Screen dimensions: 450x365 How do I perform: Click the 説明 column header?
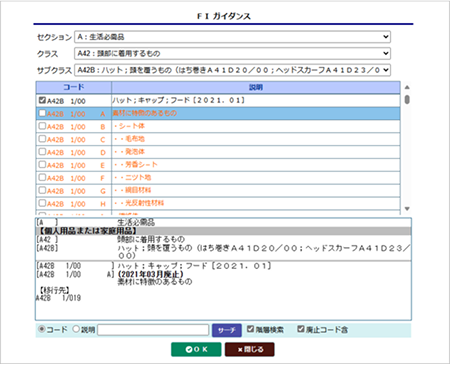(256, 87)
